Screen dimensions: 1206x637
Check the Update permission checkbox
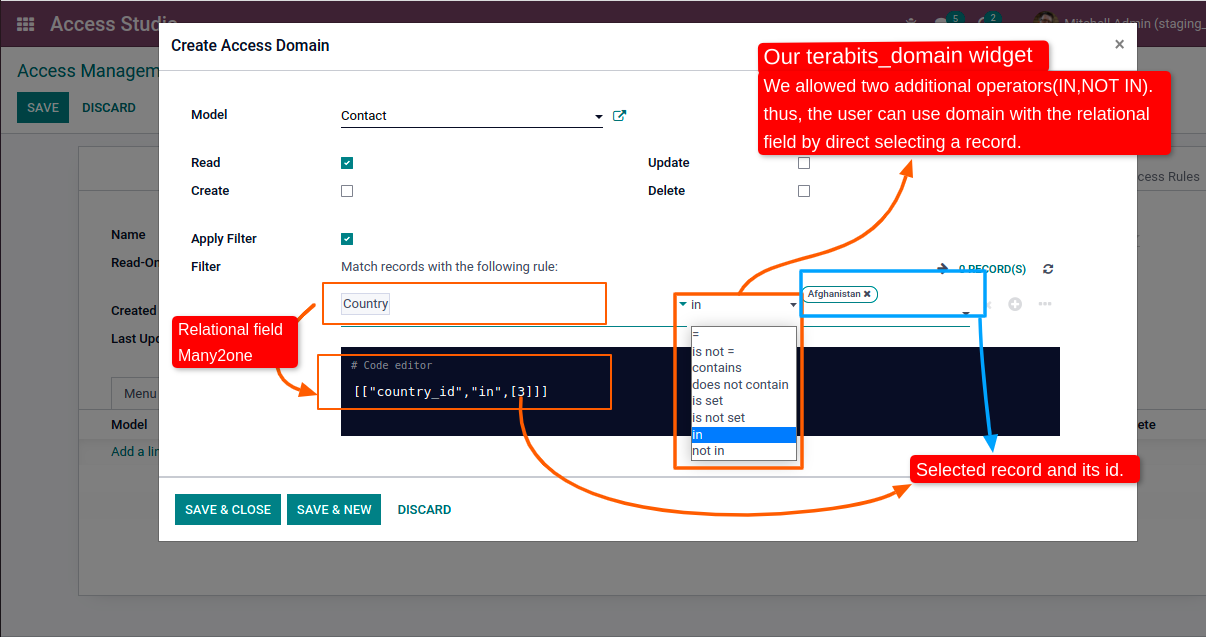[804, 163]
